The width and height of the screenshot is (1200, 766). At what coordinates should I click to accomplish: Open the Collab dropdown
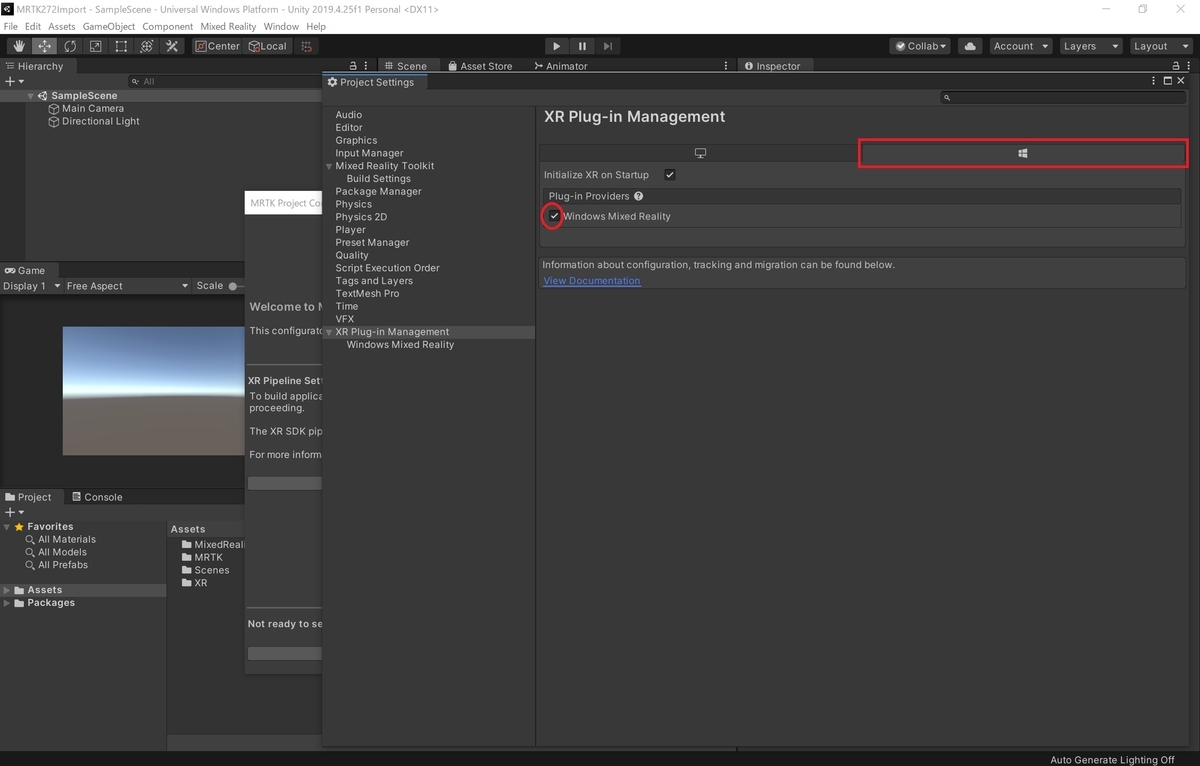[x=920, y=46]
